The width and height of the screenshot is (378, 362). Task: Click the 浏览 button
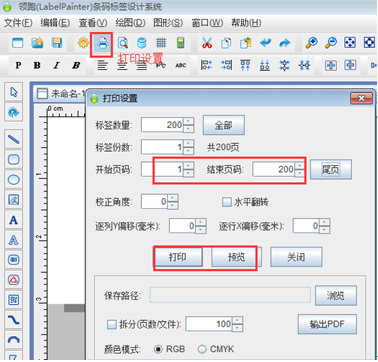pyautogui.click(x=336, y=296)
